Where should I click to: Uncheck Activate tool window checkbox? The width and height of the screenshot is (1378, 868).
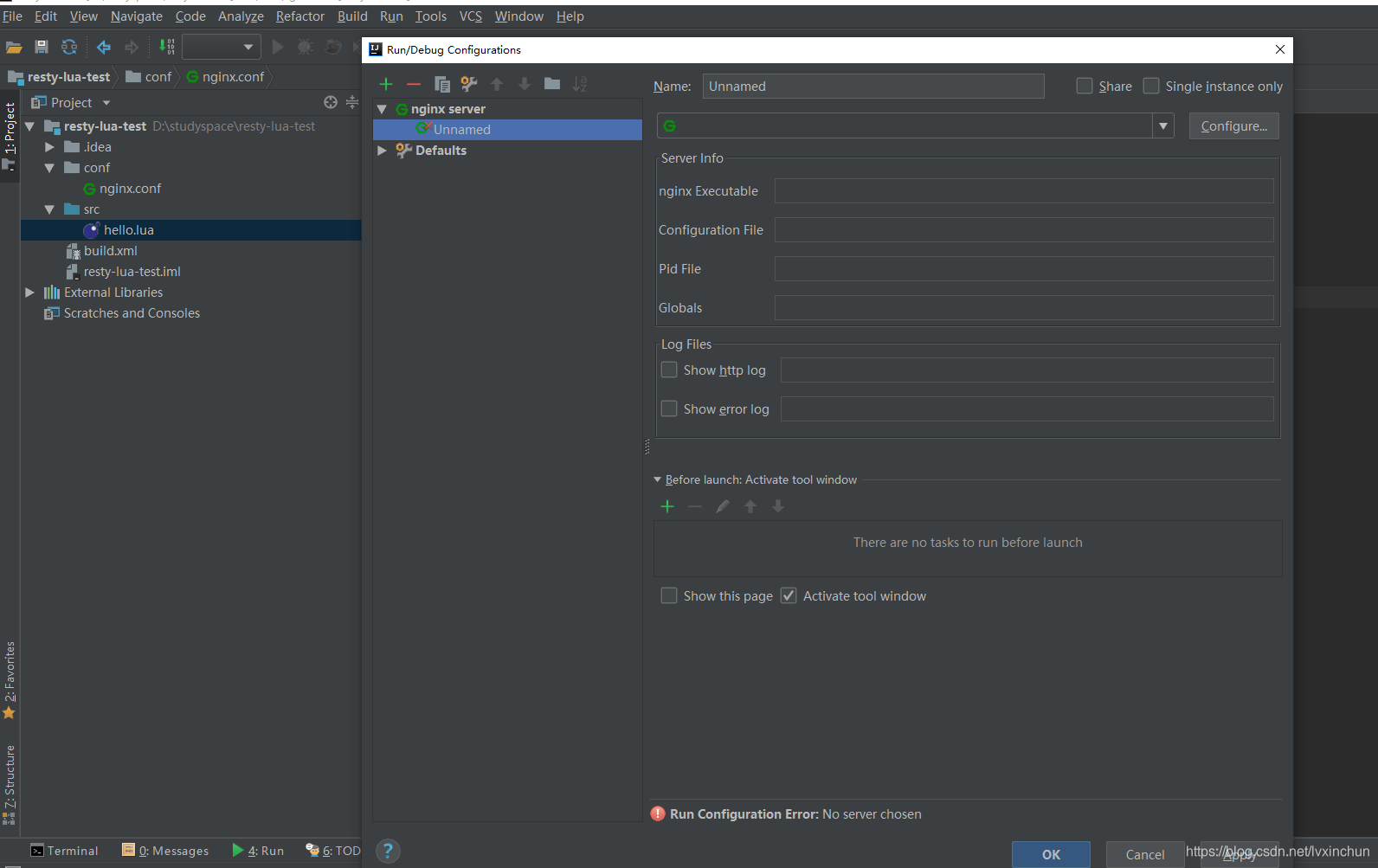pyautogui.click(x=789, y=595)
